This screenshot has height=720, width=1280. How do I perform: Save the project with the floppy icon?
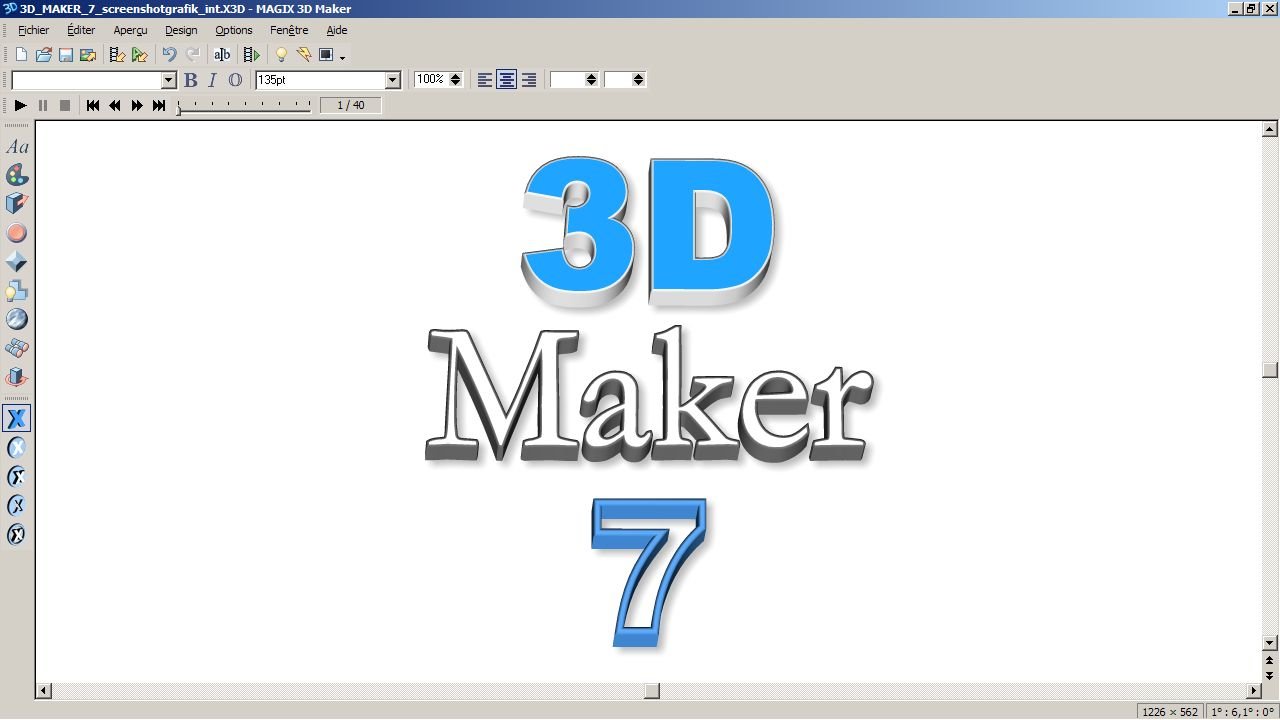(65, 55)
